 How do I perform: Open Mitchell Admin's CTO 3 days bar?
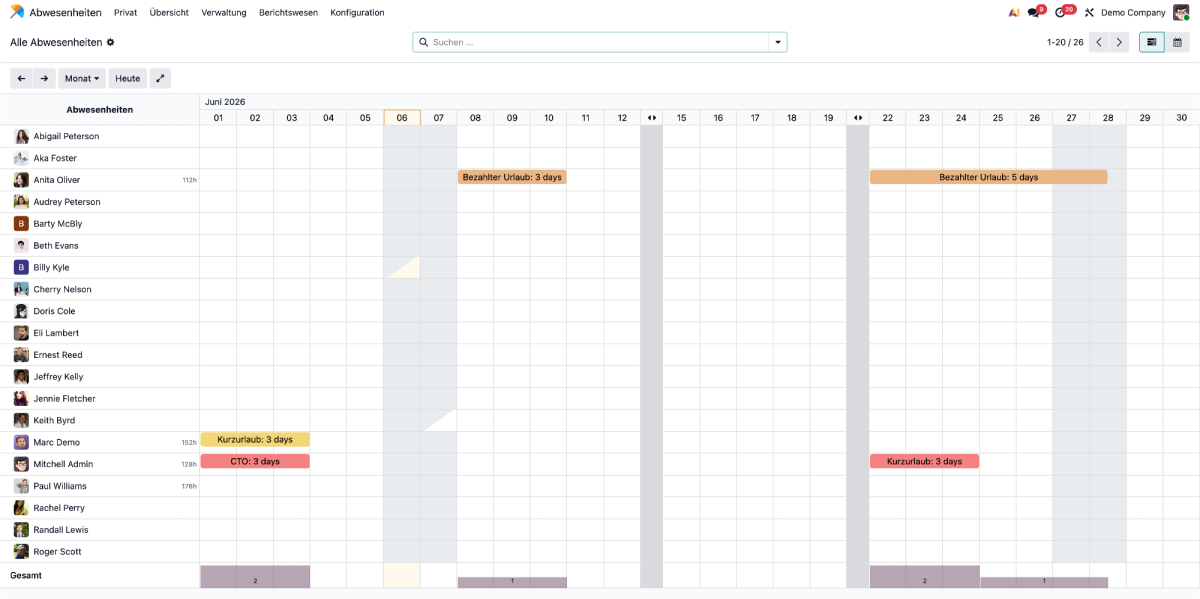255,461
